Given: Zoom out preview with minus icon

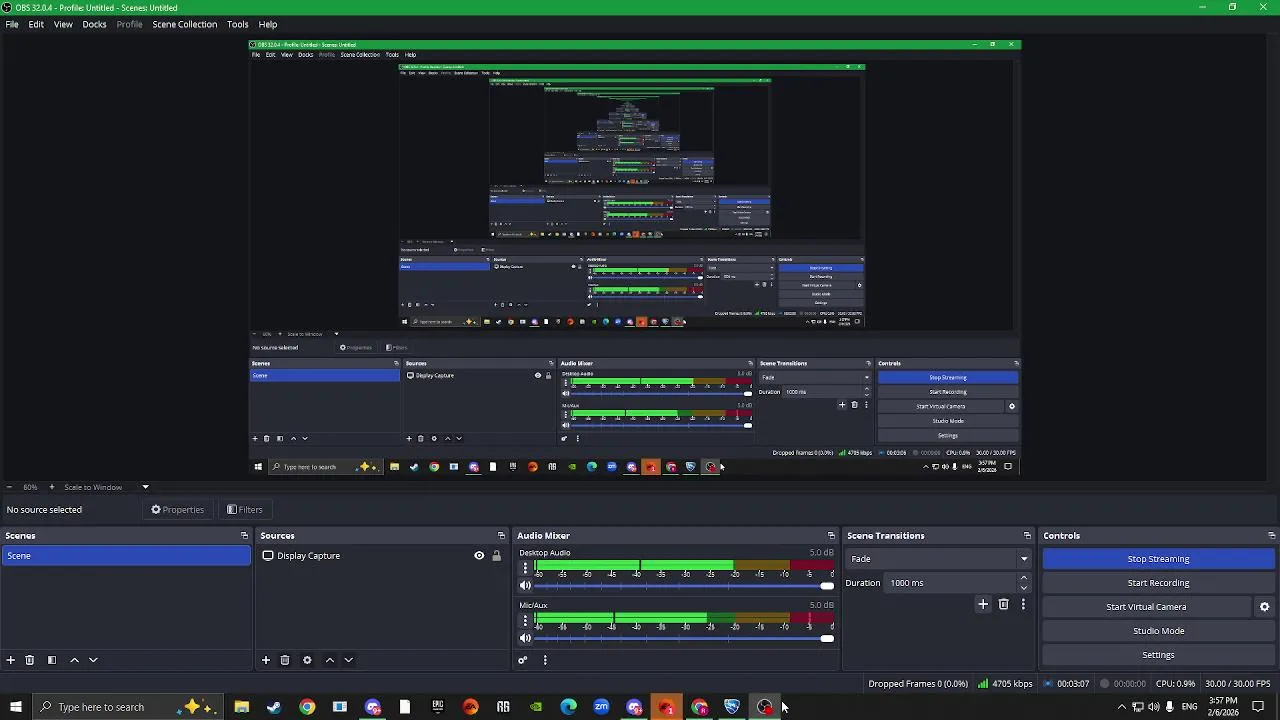Looking at the screenshot, I should point(9,487).
